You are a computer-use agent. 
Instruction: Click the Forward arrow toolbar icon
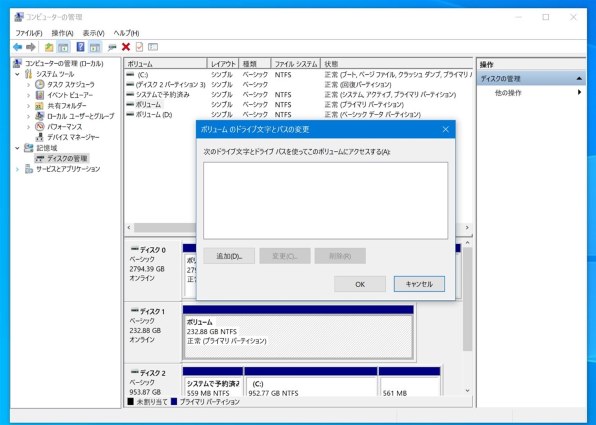click(x=31, y=47)
